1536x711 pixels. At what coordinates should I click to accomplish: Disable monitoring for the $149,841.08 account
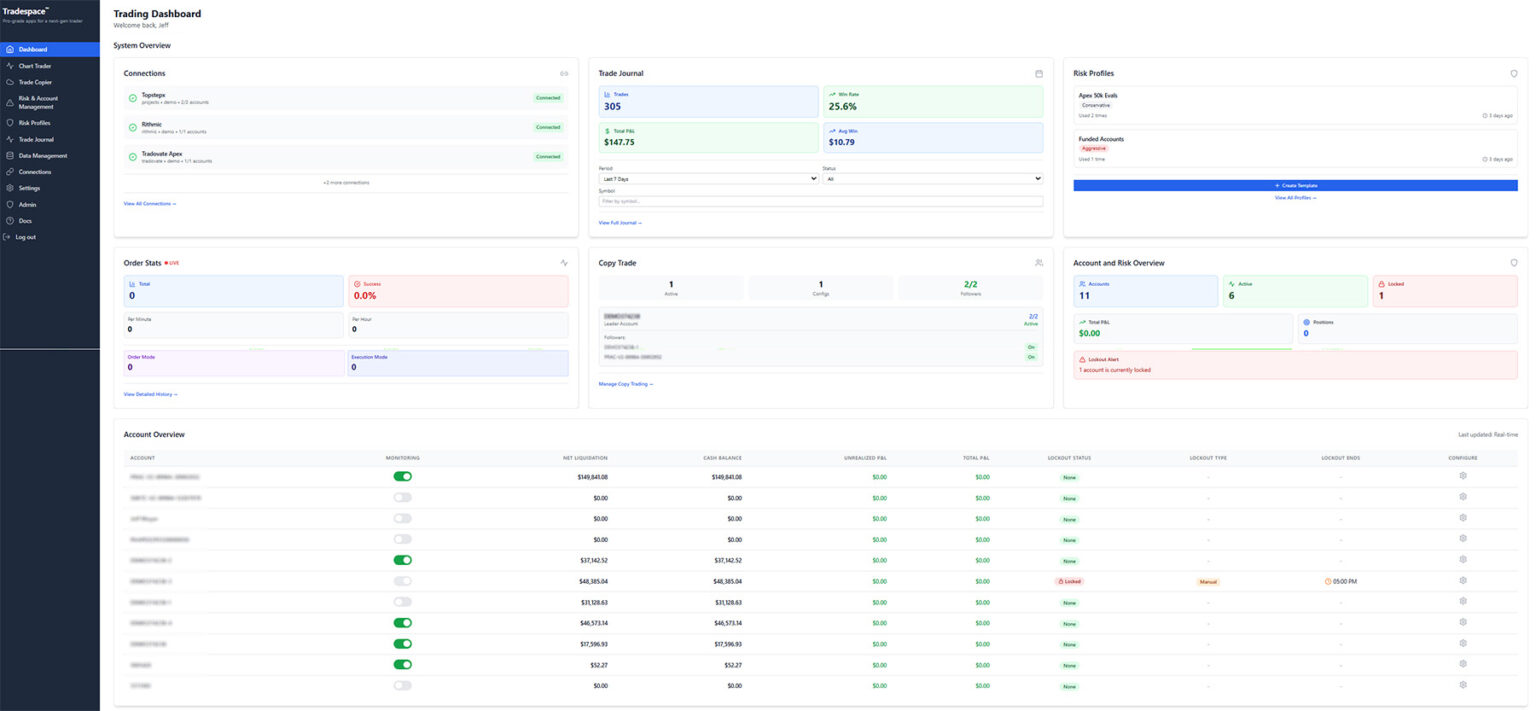(x=402, y=476)
